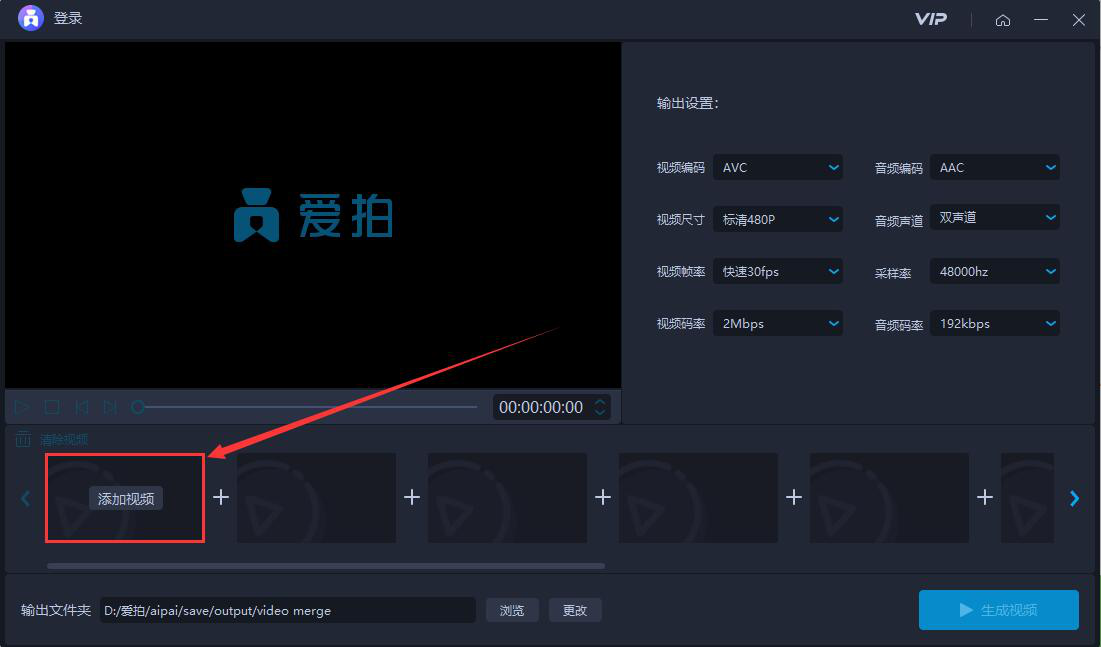The height and width of the screenshot is (647, 1101).
Task: Click the preview seek slider handle
Action: tap(138, 407)
